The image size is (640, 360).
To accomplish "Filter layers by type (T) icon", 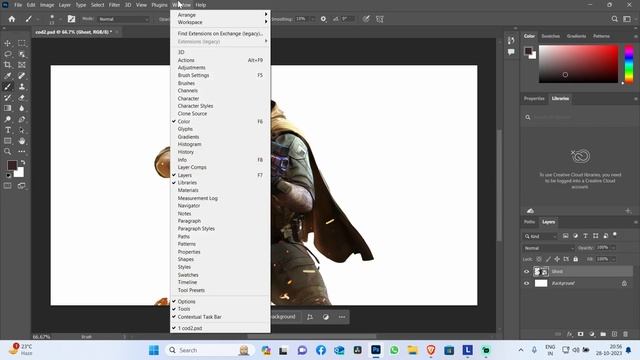I will (x=585, y=236).
